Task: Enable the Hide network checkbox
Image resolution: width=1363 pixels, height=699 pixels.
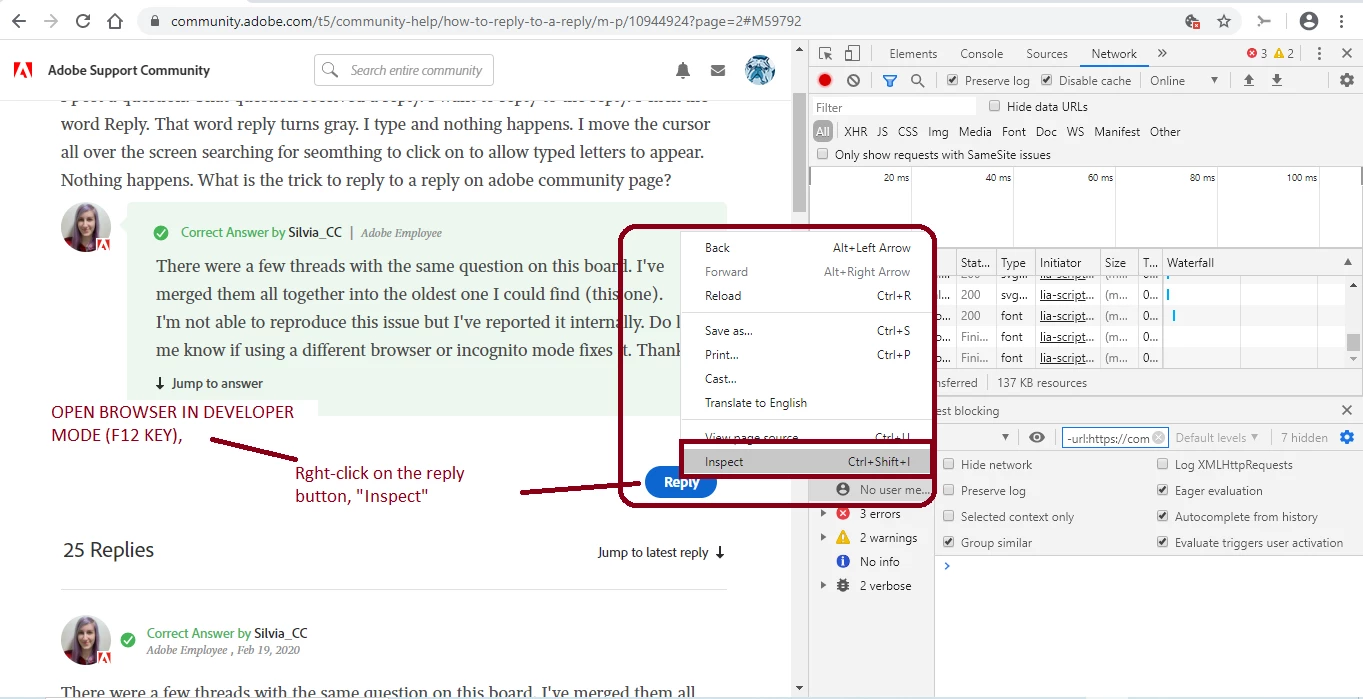Action: 949,465
